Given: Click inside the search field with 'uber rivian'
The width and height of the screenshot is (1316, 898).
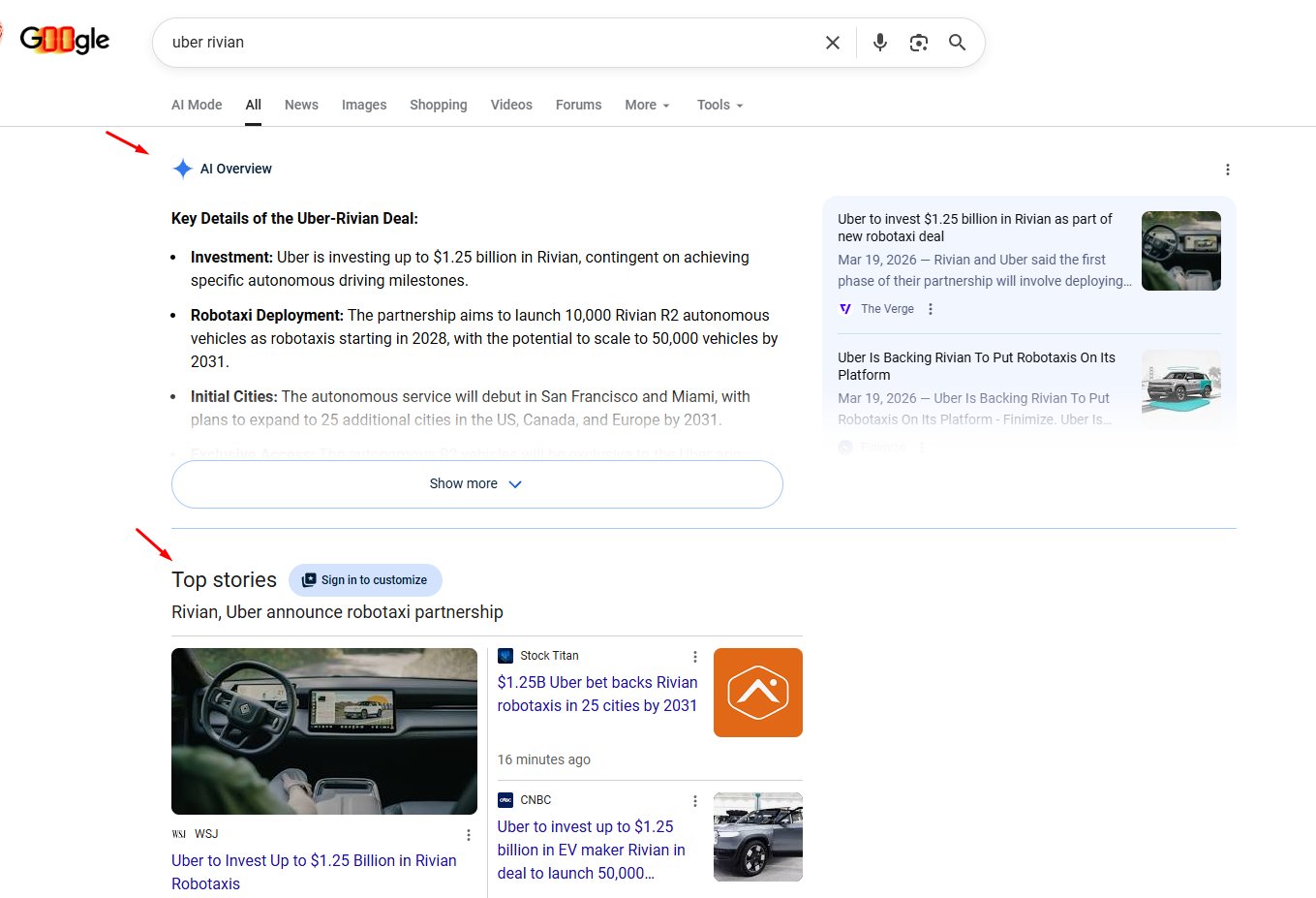Looking at the screenshot, I should coord(484,43).
